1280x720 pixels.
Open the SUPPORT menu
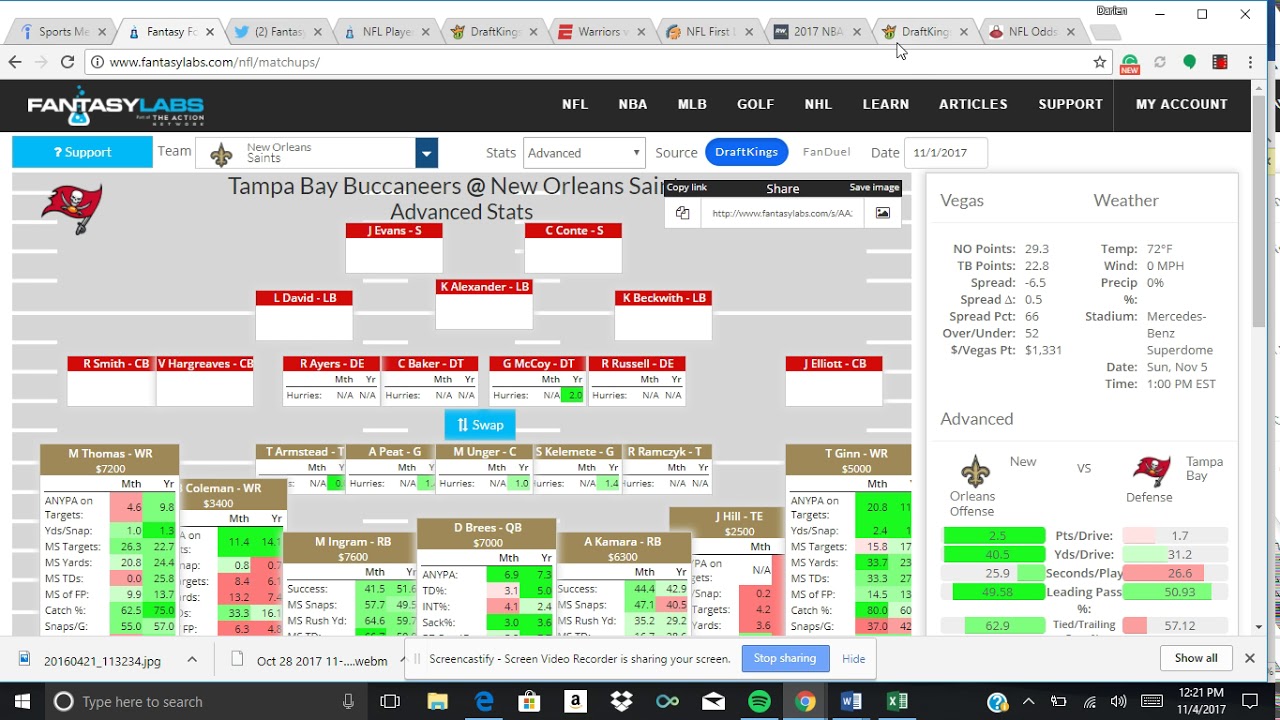click(x=1070, y=104)
